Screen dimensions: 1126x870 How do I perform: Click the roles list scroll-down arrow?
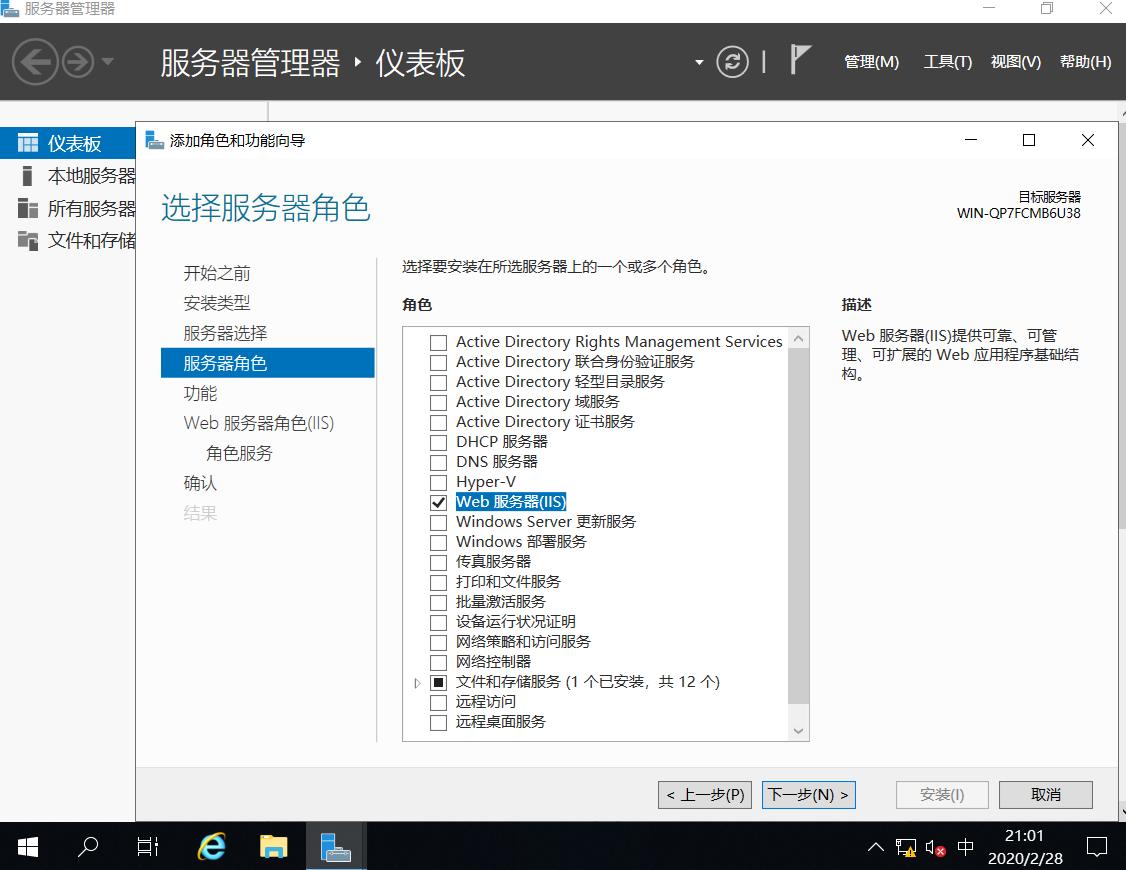798,730
